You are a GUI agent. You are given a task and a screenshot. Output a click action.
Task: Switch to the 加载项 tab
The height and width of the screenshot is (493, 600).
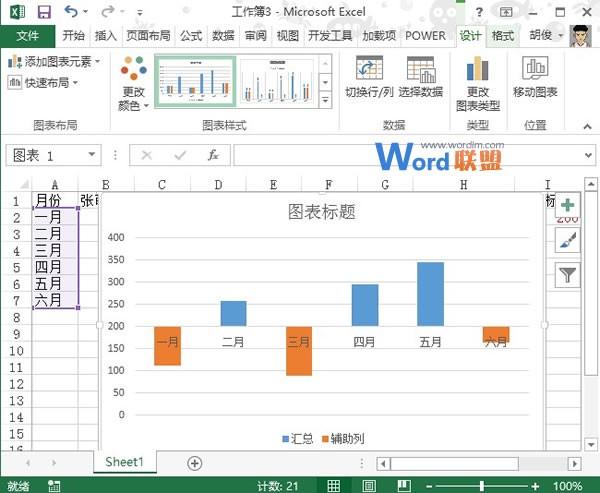click(x=379, y=36)
